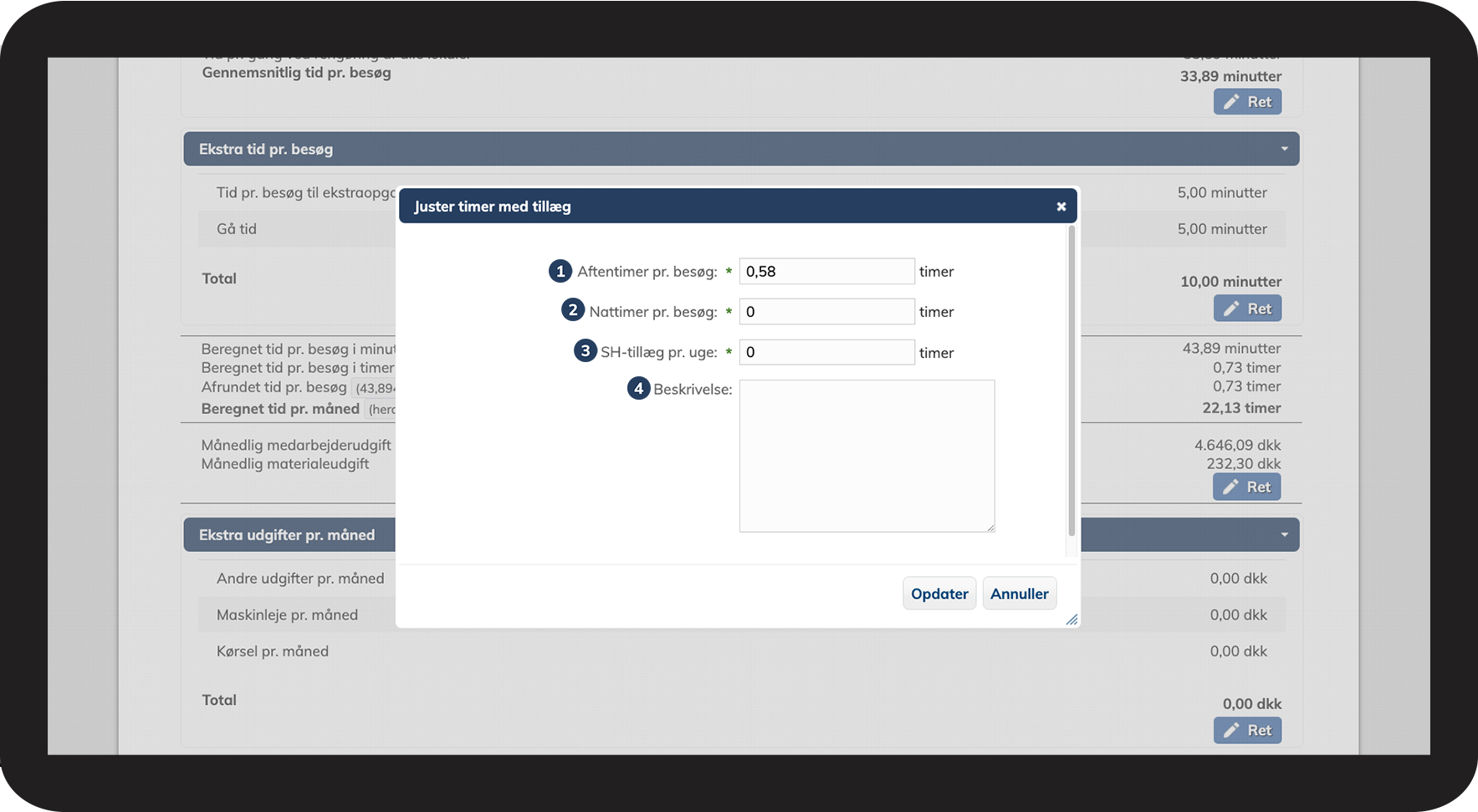Click numbered marker 2 beside Nattimer
This screenshot has height=812, width=1478.
coord(573,310)
